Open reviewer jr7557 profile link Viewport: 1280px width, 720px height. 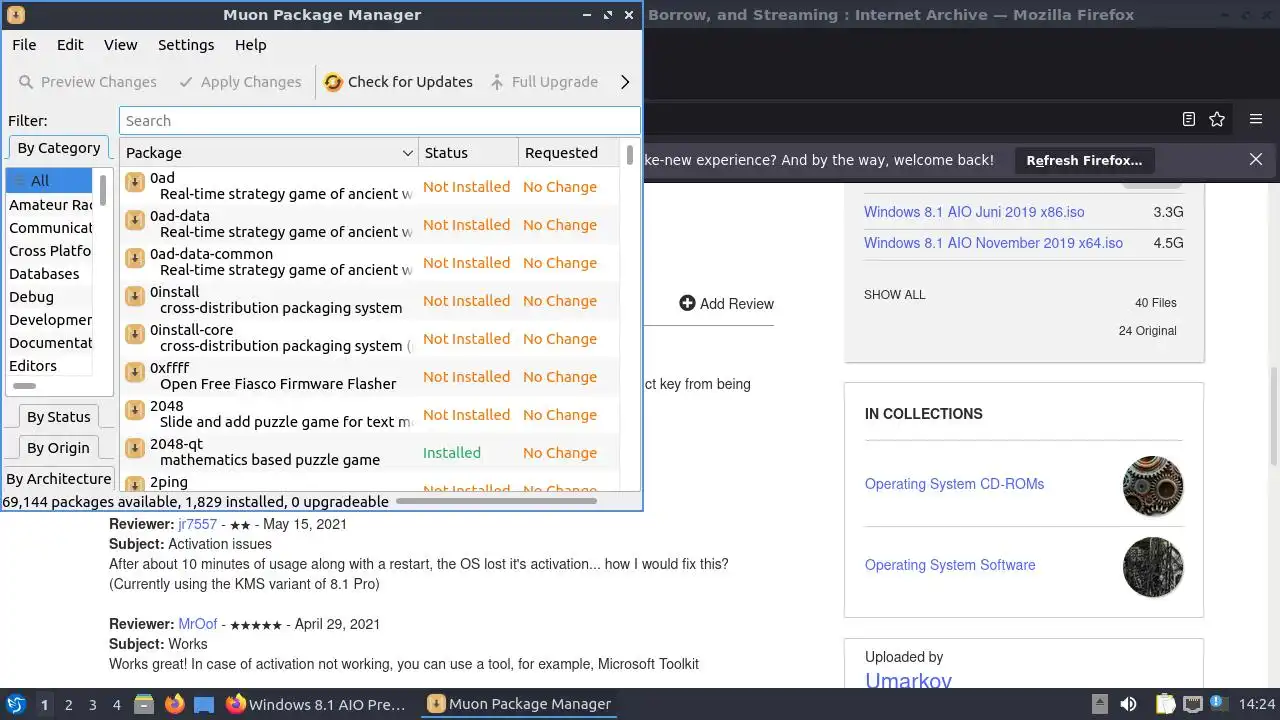coord(198,524)
